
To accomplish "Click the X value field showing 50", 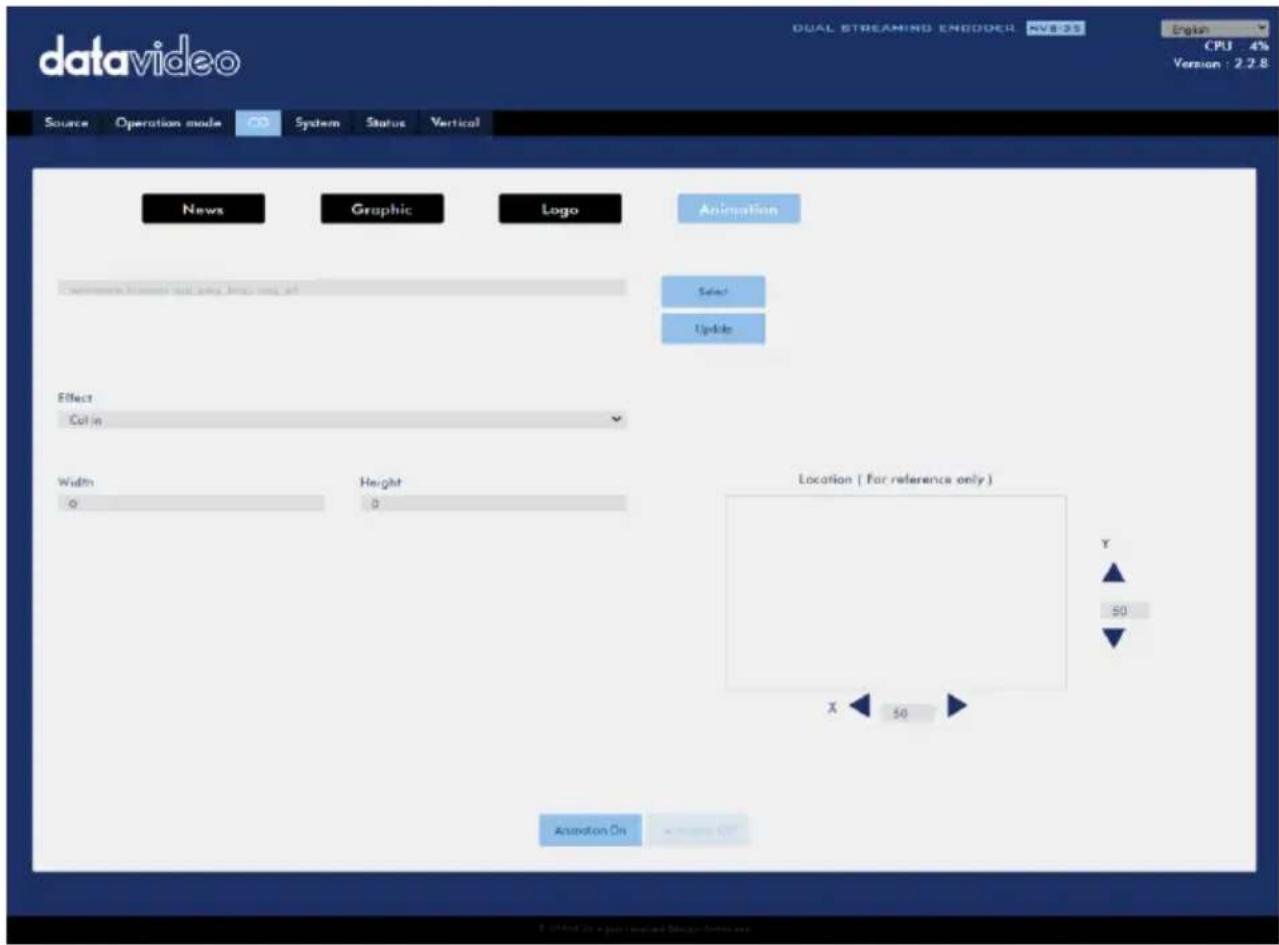I will tap(908, 714).
